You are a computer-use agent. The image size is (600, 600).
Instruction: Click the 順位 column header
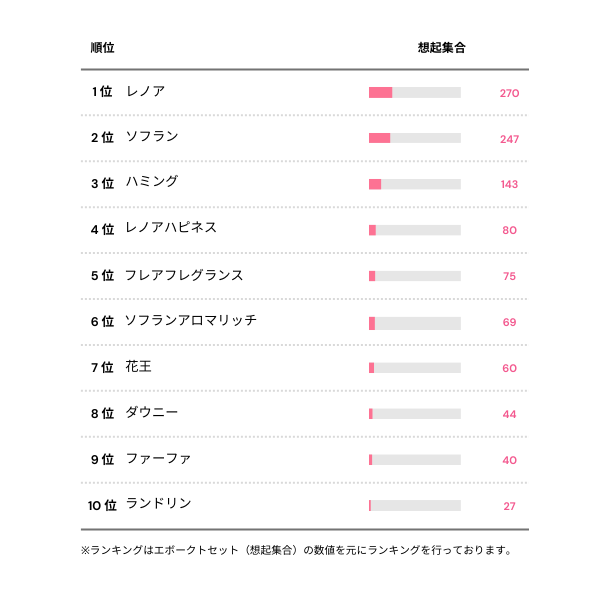tap(102, 48)
